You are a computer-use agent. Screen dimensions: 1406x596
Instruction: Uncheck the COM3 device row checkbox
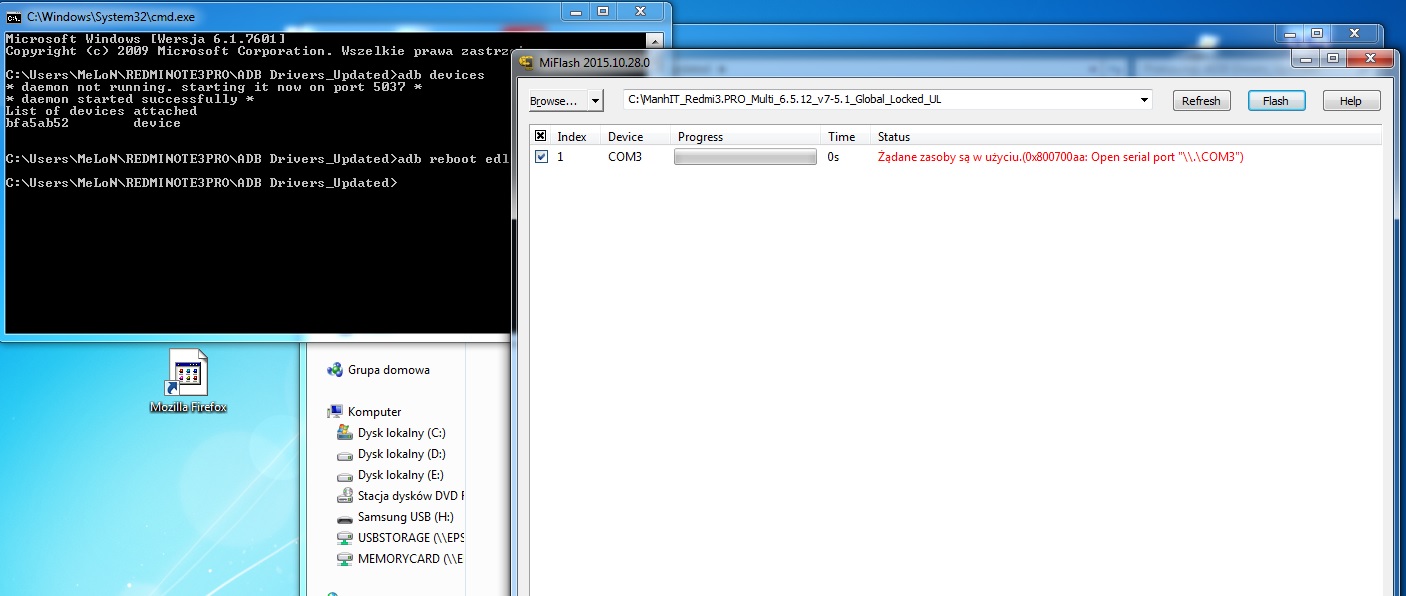pyautogui.click(x=541, y=157)
